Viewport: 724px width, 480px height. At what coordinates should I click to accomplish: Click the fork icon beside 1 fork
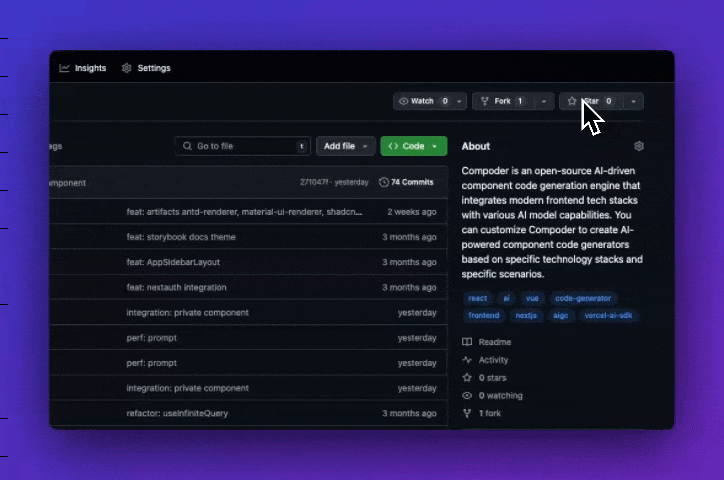[x=467, y=414]
